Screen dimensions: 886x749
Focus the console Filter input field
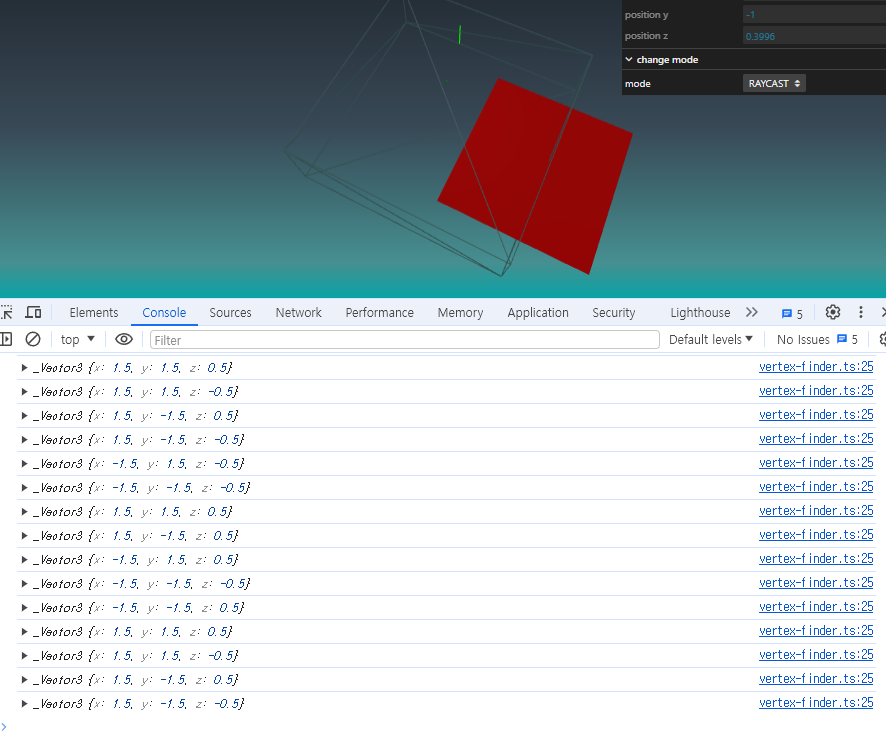point(405,339)
